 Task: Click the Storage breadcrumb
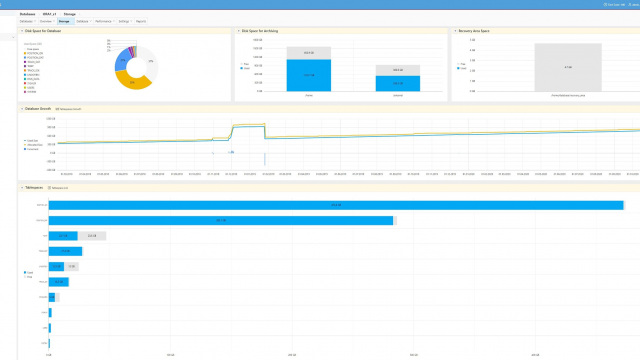pyautogui.click(x=69, y=14)
